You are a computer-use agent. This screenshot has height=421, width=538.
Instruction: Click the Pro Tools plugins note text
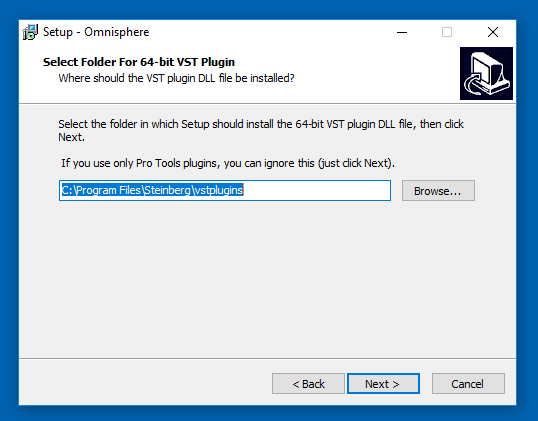(228, 163)
